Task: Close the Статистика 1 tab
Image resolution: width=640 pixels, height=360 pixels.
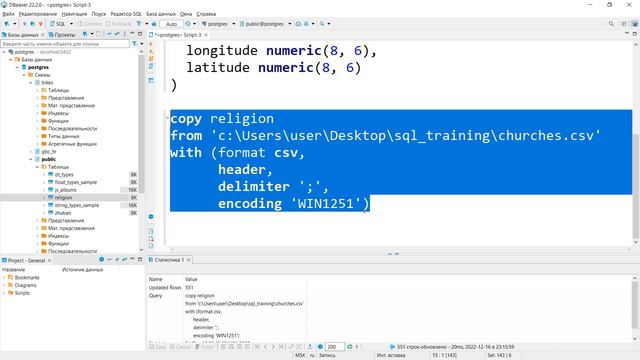Action: [189, 260]
